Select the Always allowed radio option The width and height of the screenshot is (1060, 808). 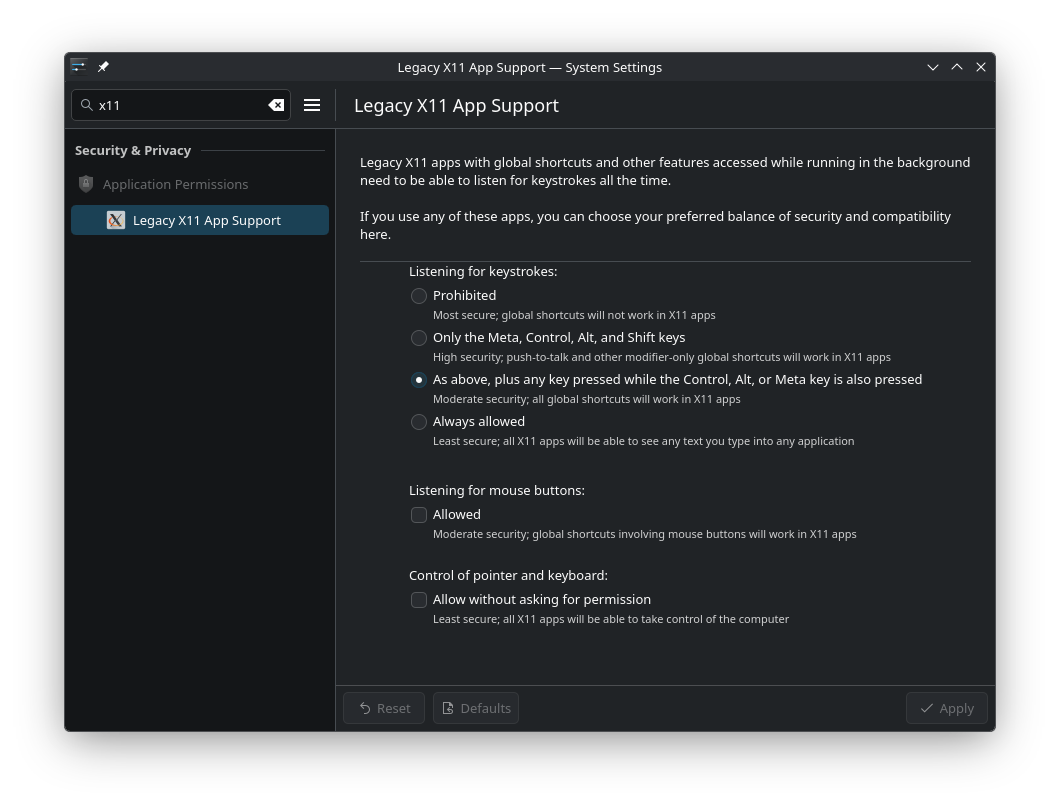(x=418, y=421)
